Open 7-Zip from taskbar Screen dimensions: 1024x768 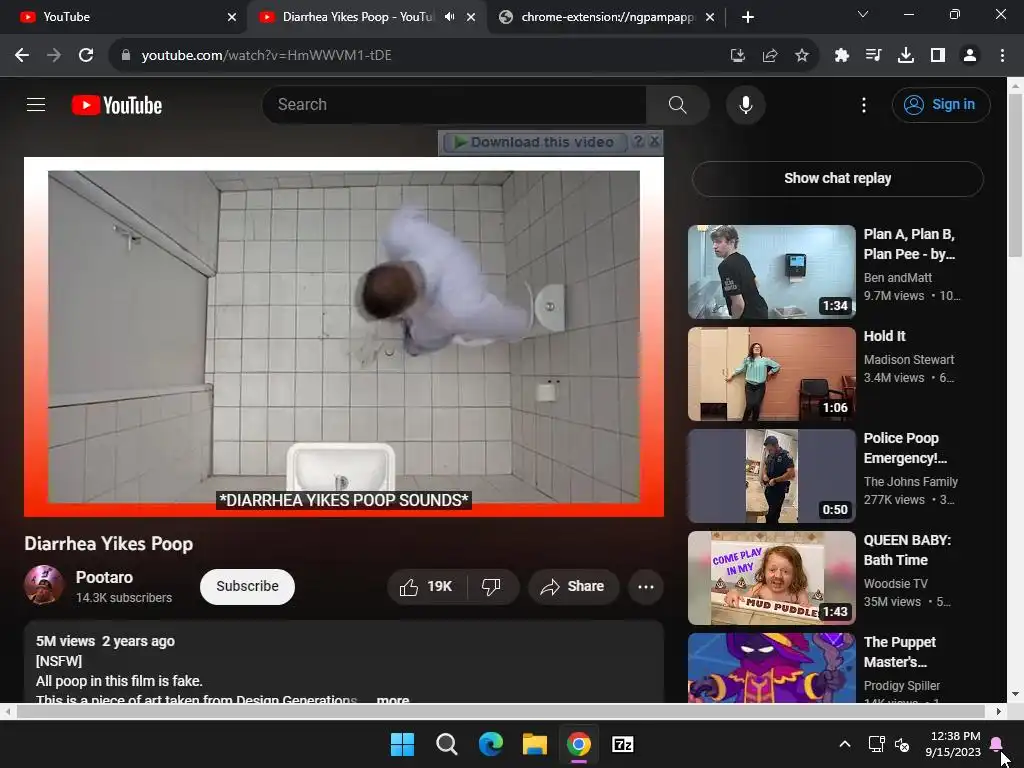coord(623,744)
